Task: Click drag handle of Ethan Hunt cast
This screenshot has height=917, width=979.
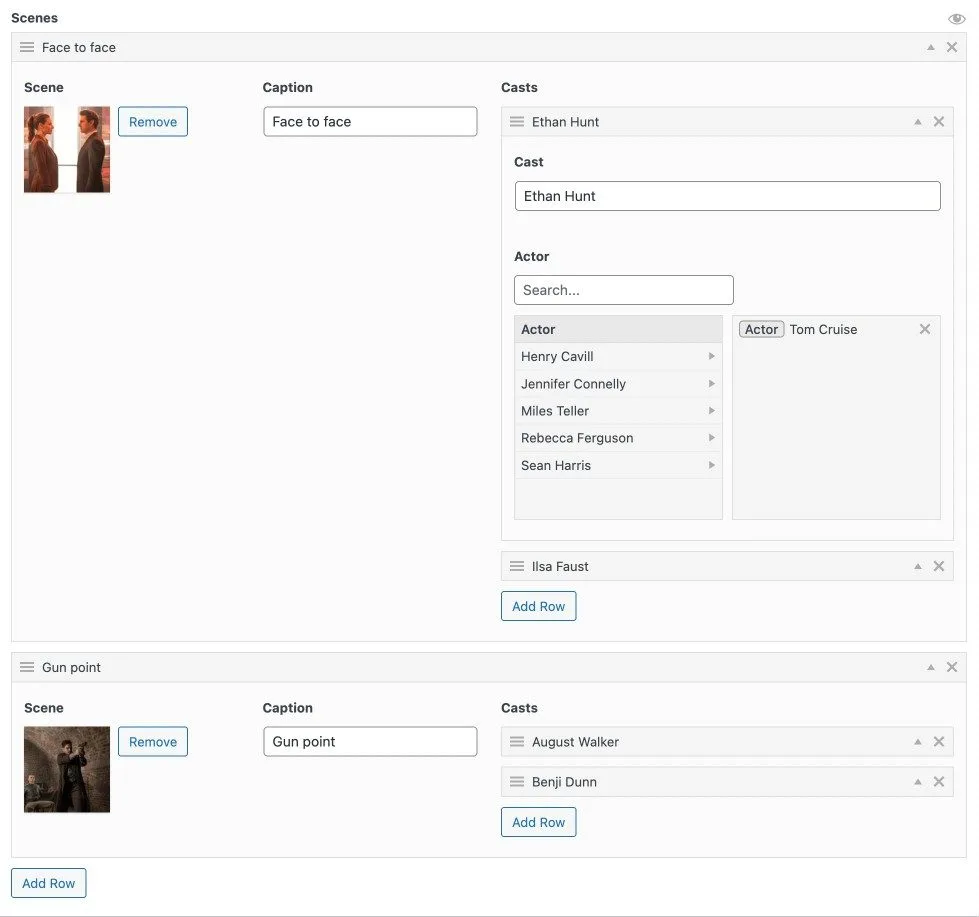Action: pyautogui.click(x=517, y=122)
